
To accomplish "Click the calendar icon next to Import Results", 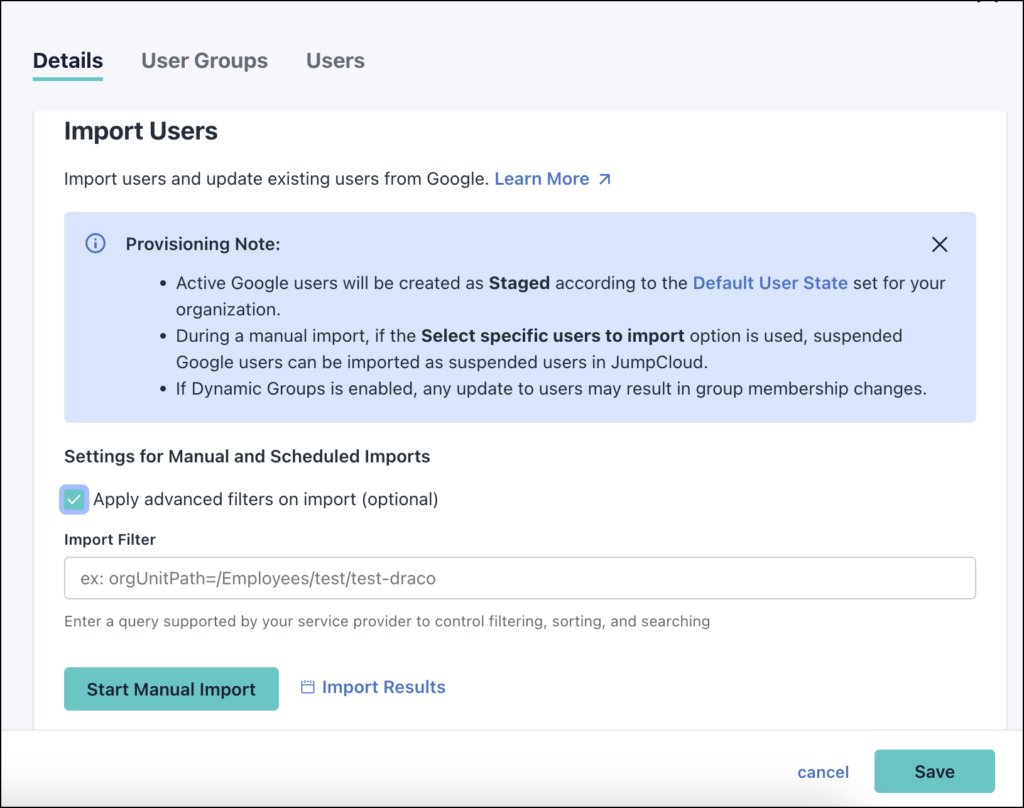I will click(306, 687).
